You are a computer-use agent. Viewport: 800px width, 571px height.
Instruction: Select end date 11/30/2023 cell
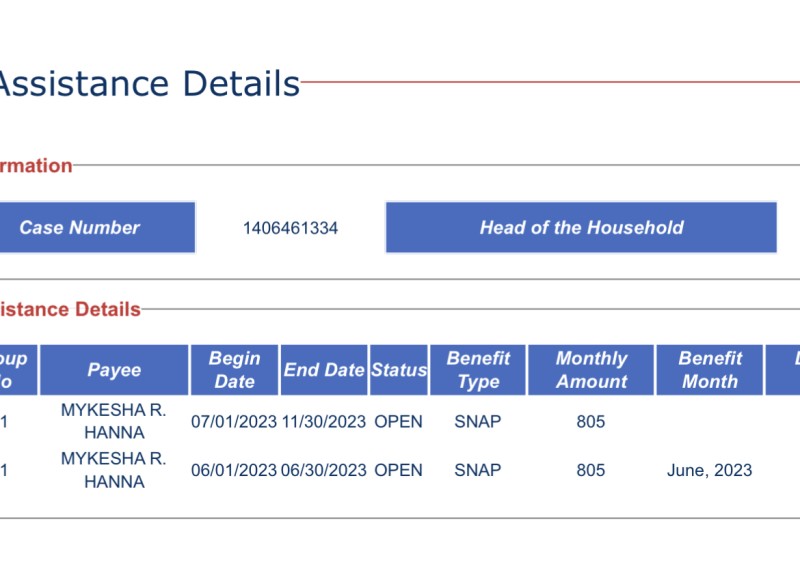(324, 422)
